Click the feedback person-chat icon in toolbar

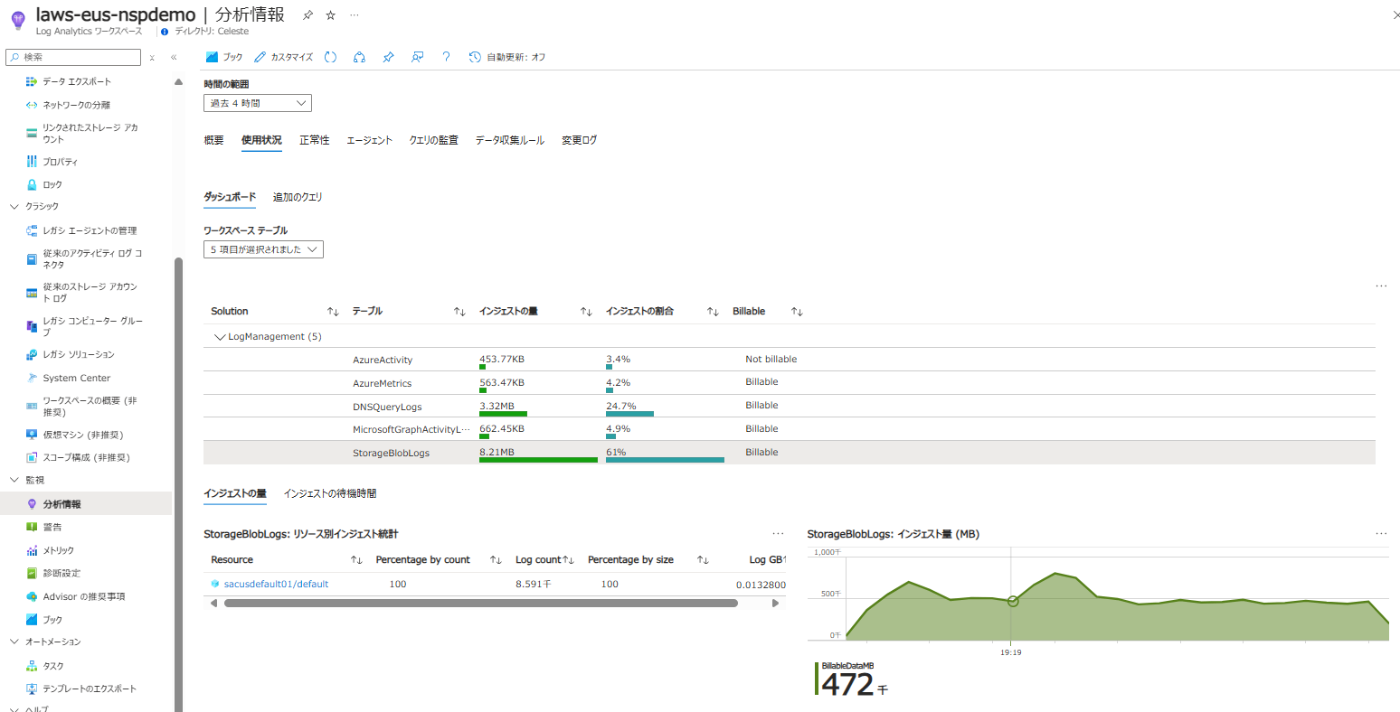(x=417, y=57)
